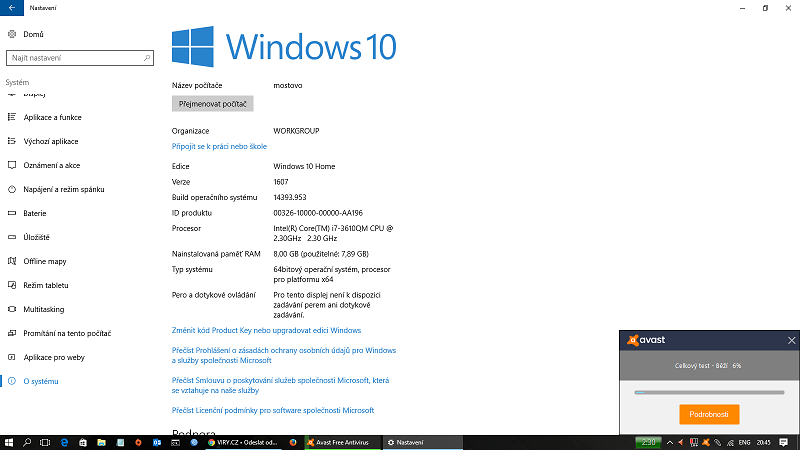Viewport: 800px width, 450px height.
Task: Expand hidden system tray icons
Action: (x=670, y=442)
